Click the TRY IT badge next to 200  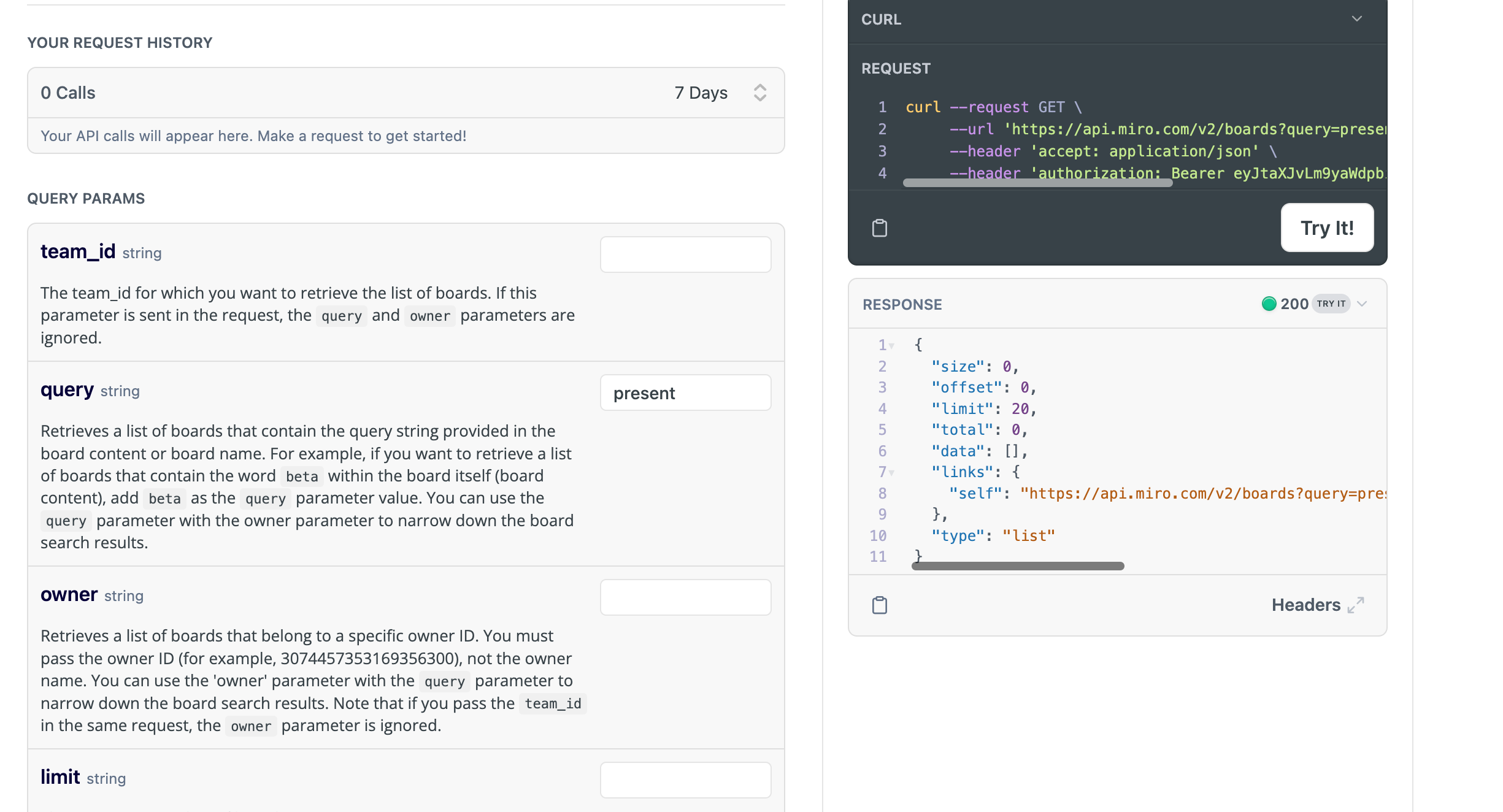(1331, 304)
